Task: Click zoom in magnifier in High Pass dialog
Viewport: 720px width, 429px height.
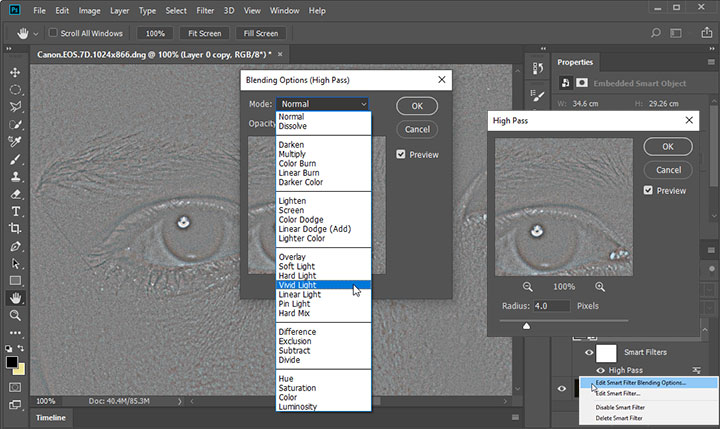Action: click(x=600, y=286)
